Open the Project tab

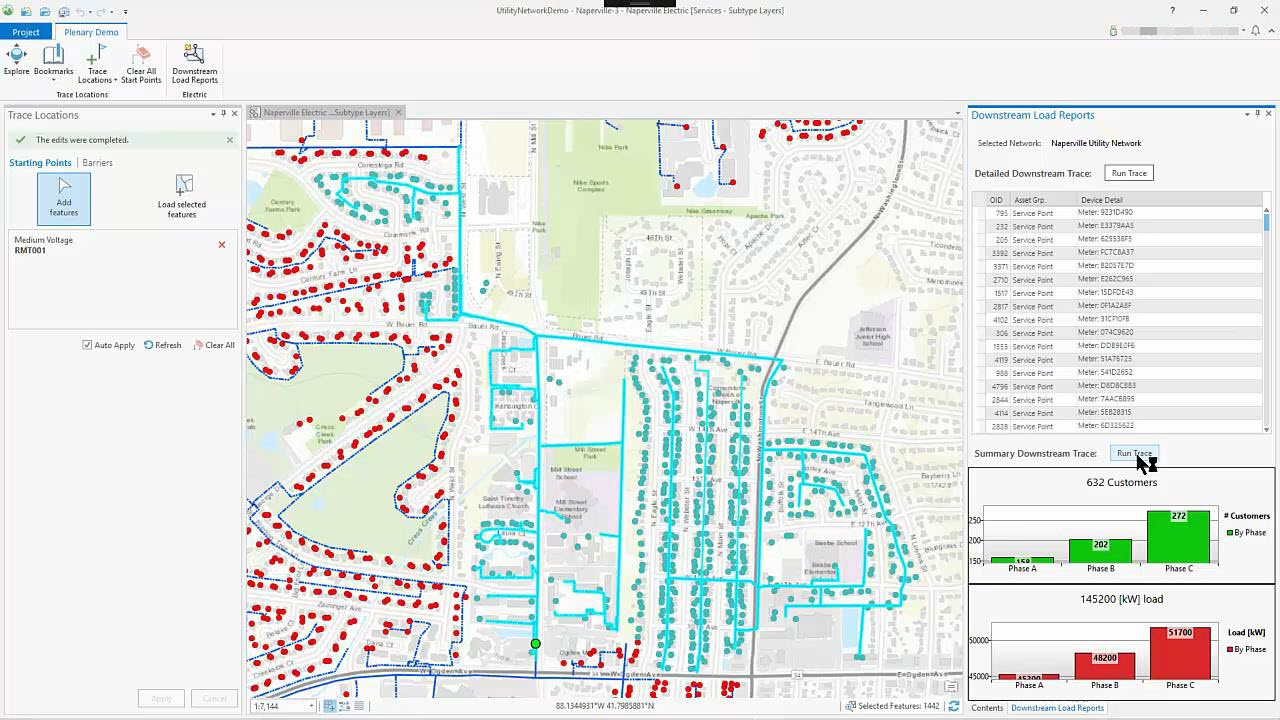[x=26, y=32]
